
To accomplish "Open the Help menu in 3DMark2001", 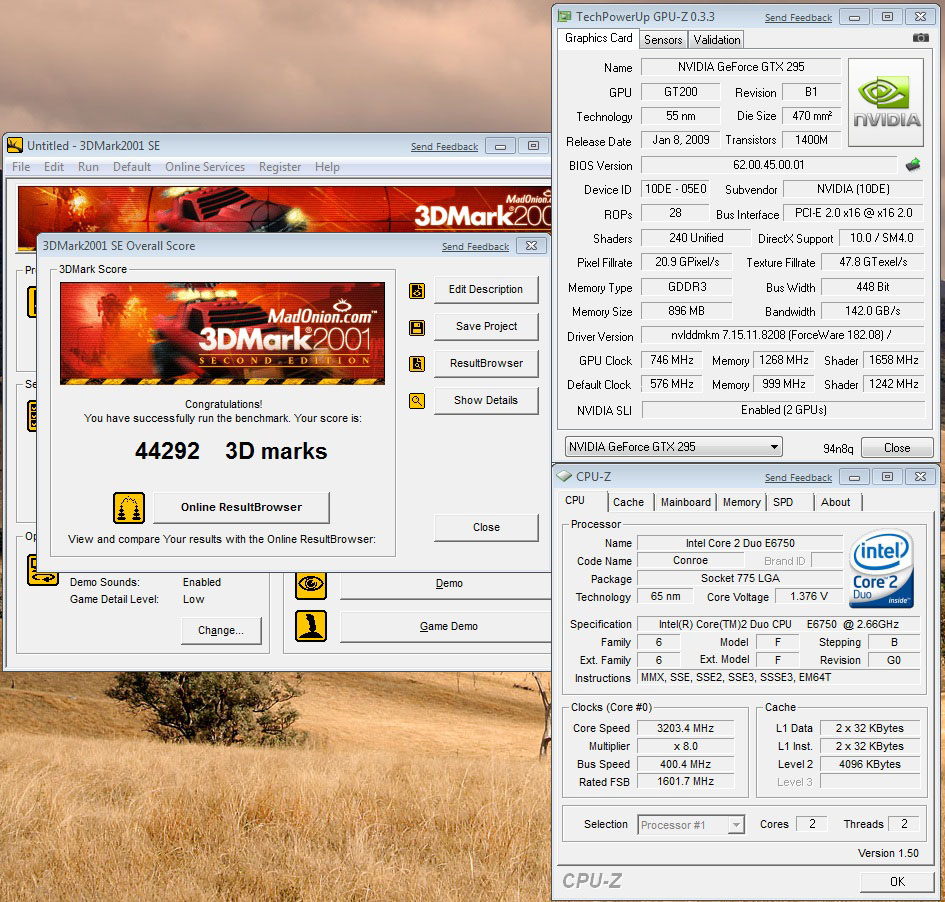I will [x=327, y=167].
